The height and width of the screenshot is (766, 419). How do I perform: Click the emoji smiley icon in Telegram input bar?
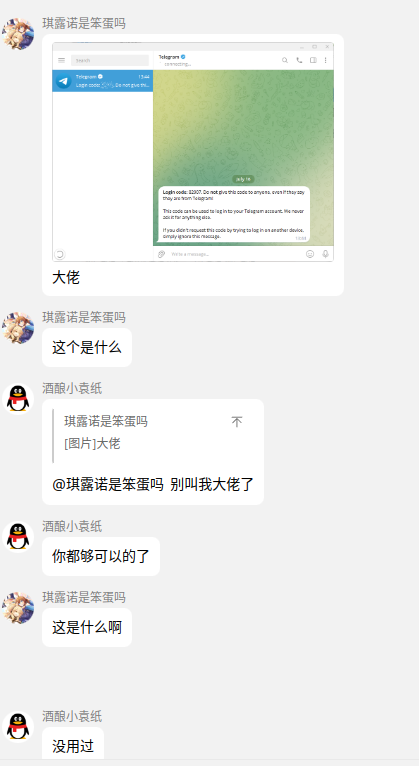[310, 254]
